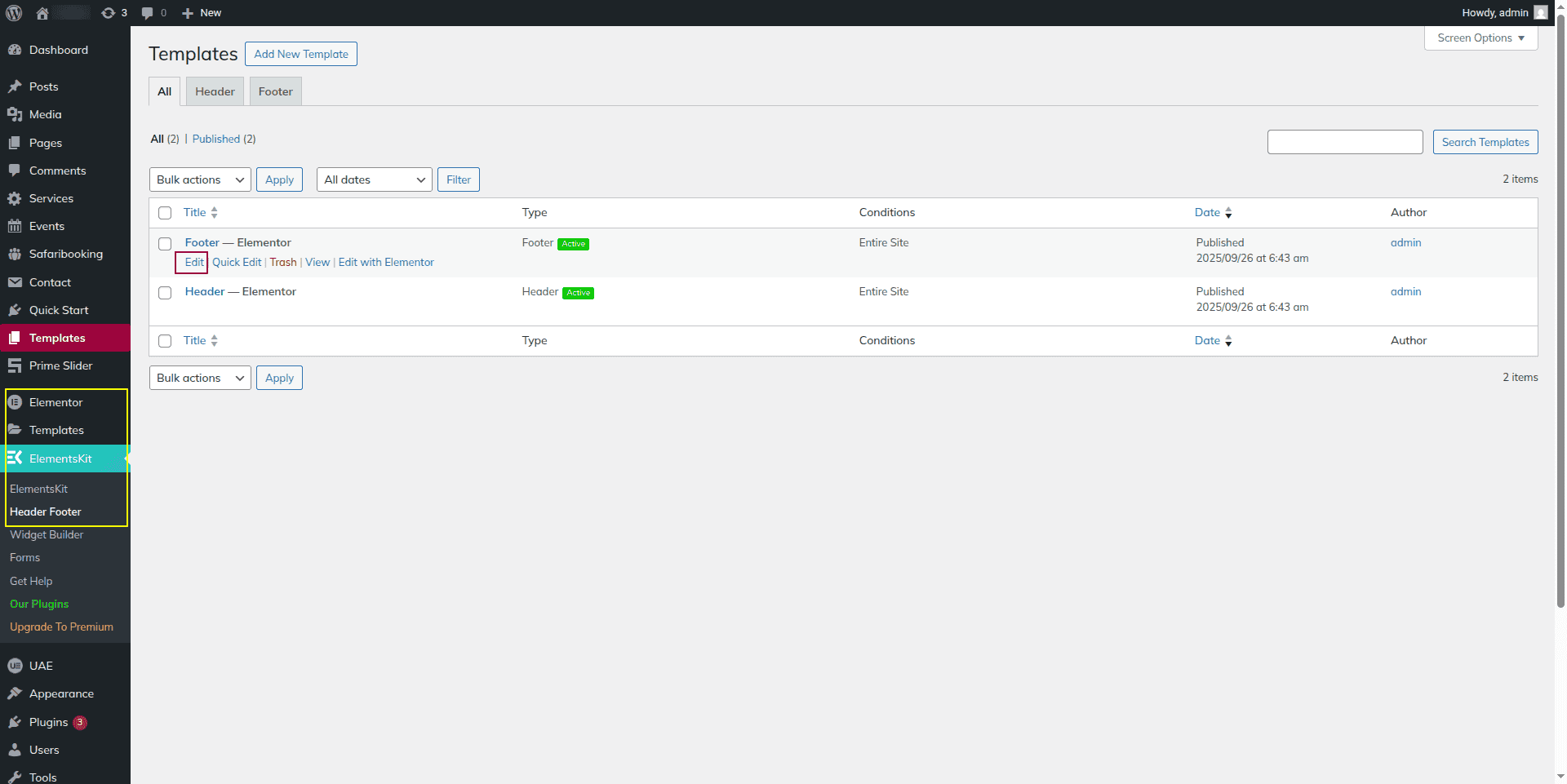
Task: Click the Safaribooking sidebar icon
Action: pyautogui.click(x=15, y=254)
